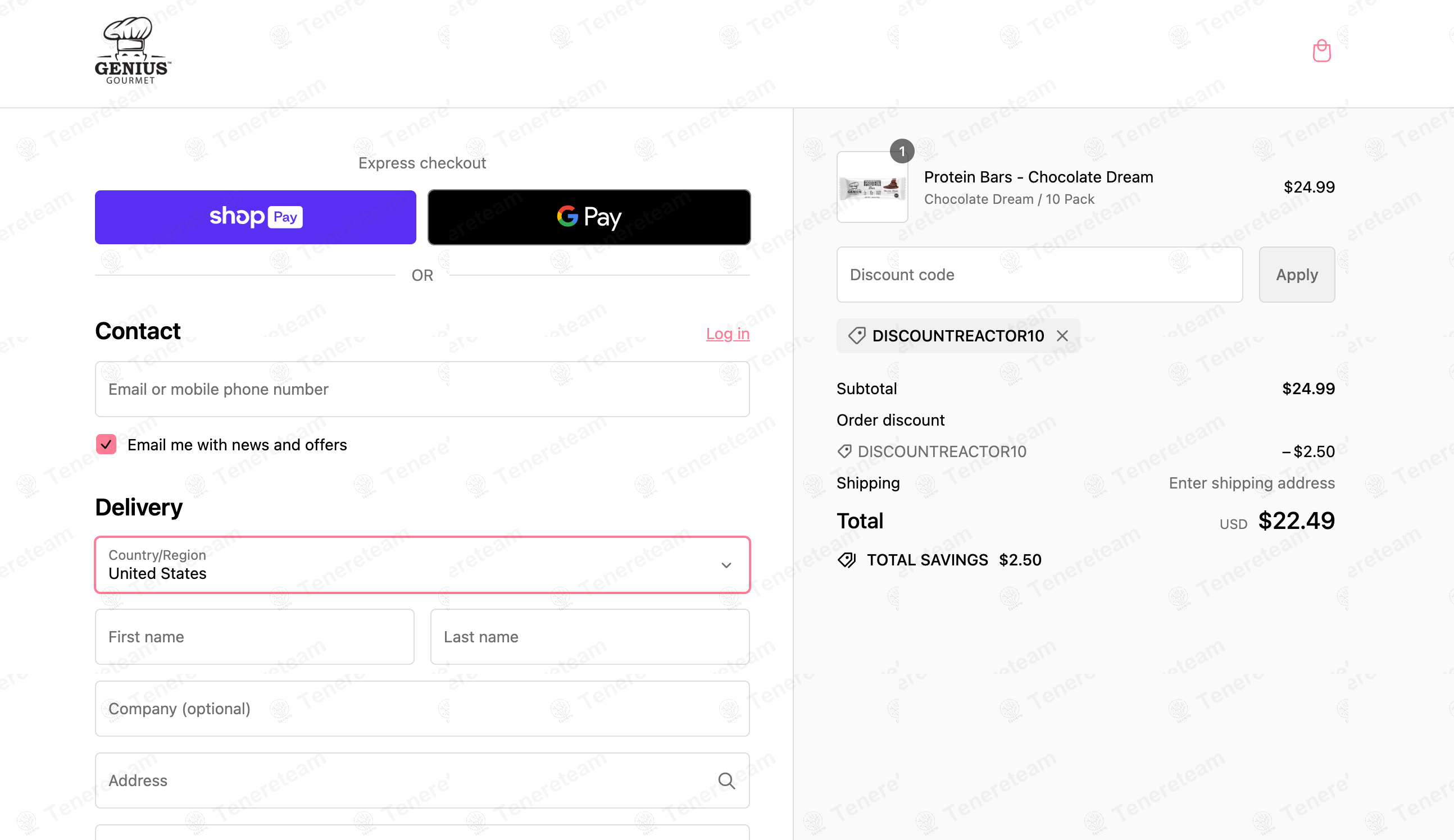1454x840 pixels.
Task: Click the applied discount tag icon
Action: tap(857, 336)
